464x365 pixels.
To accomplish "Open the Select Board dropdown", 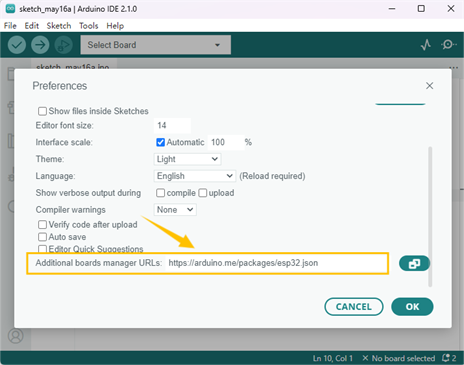I will coord(156,45).
